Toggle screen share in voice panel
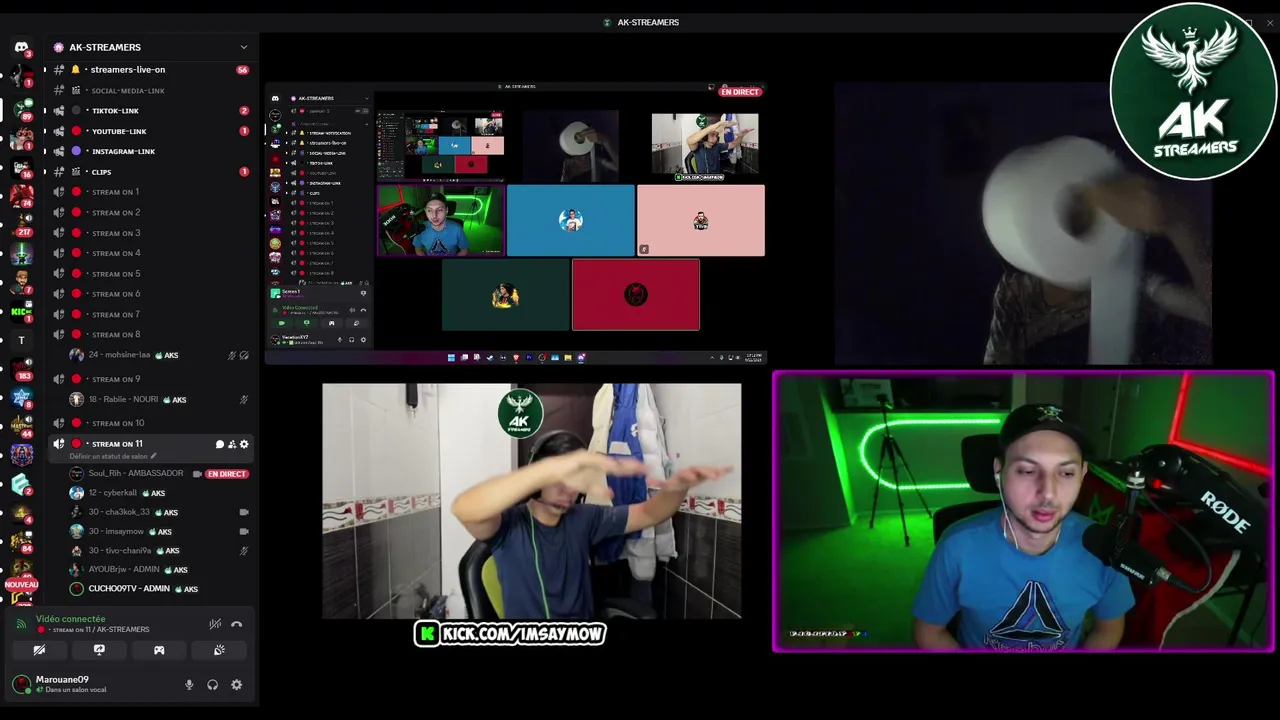The width and height of the screenshot is (1280, 720). coord(99,650)
